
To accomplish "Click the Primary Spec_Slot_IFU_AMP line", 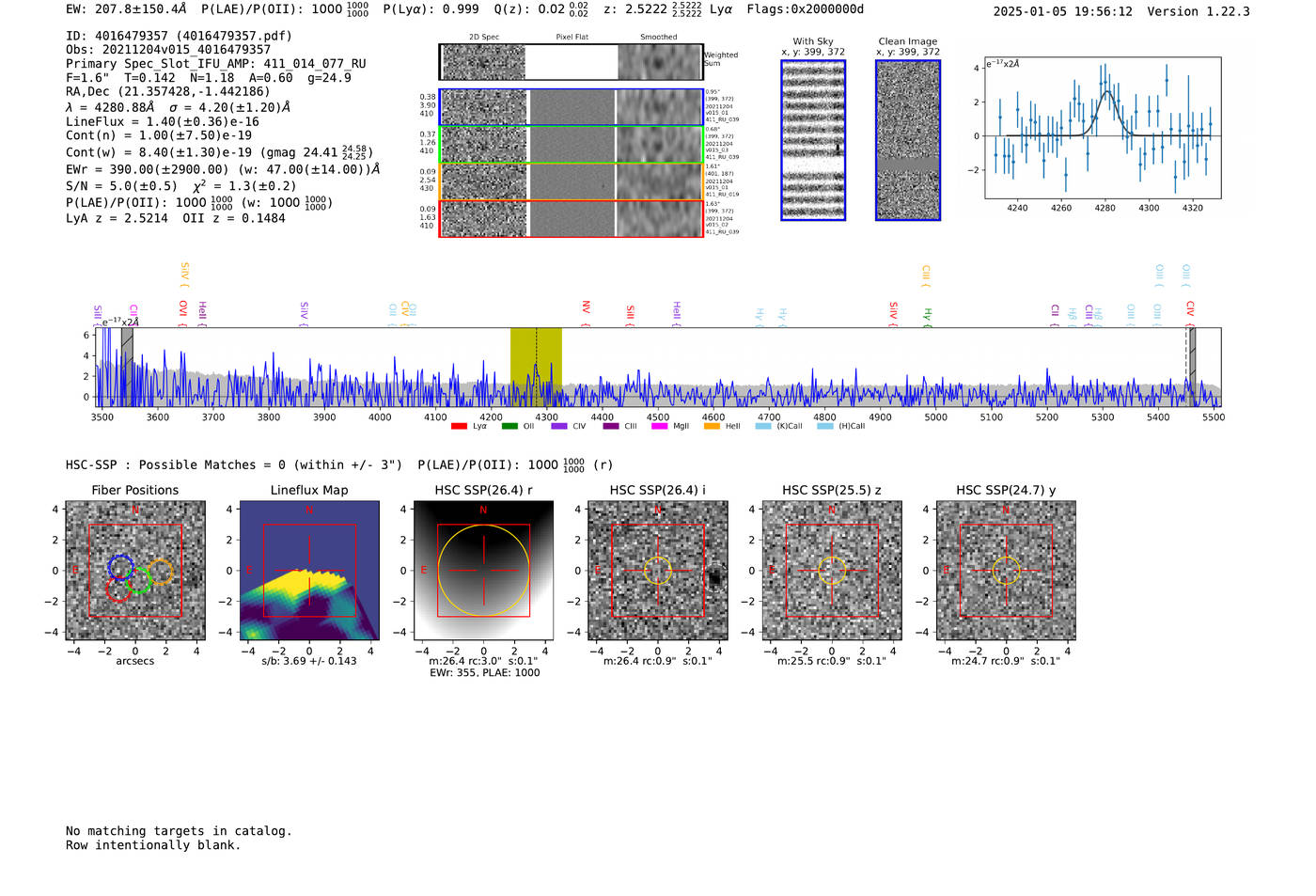I will pos(216,64).
